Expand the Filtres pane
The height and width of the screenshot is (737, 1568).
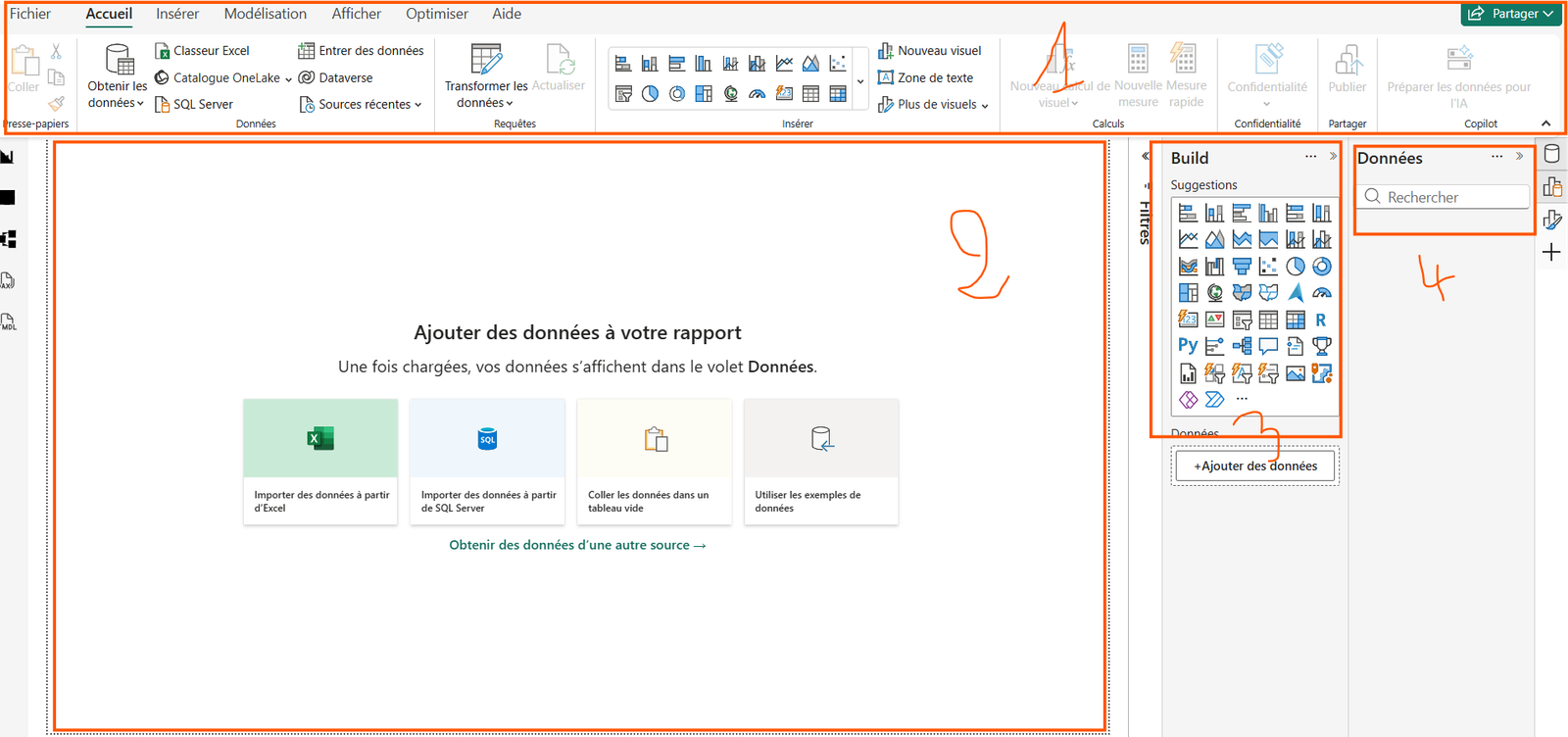[1146, 156]
